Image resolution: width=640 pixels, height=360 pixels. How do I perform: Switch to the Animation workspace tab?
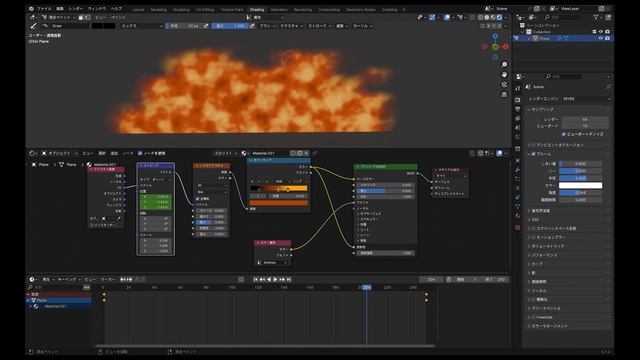pyautogui.click(x=279, y=9)
